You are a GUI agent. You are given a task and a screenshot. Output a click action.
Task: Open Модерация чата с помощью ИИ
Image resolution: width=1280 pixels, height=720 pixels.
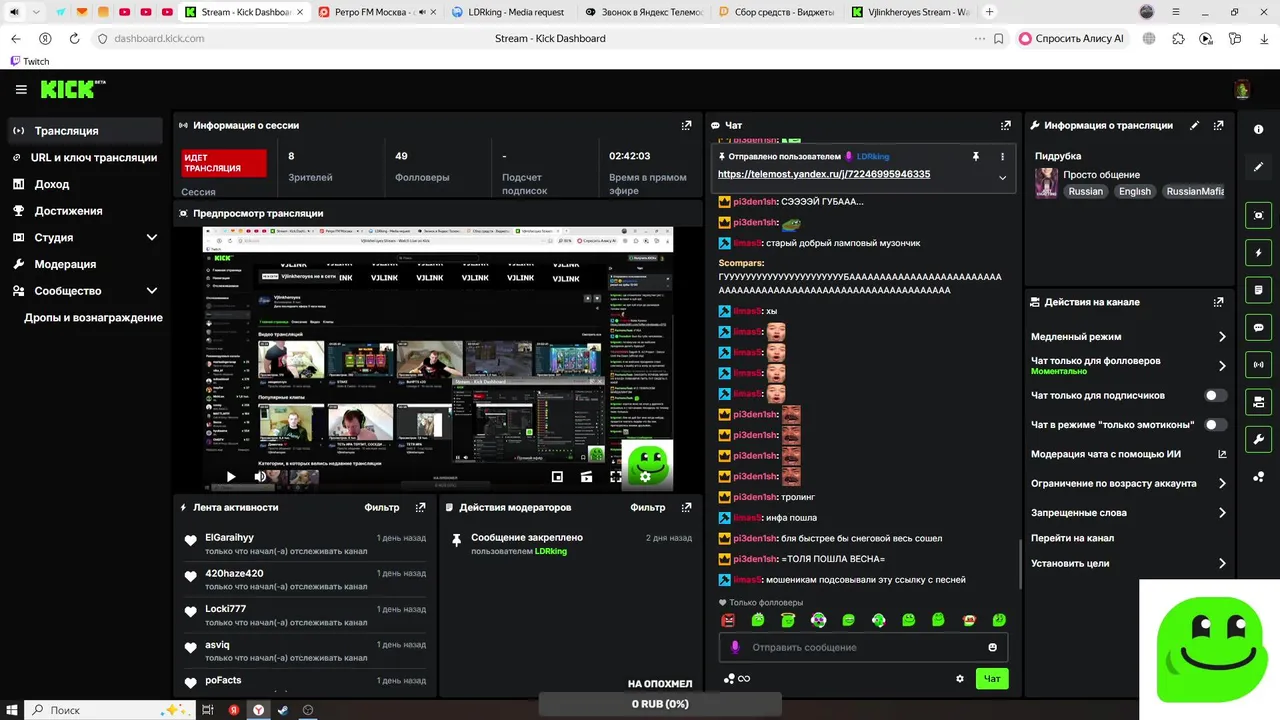click(x=1128, y=454)
